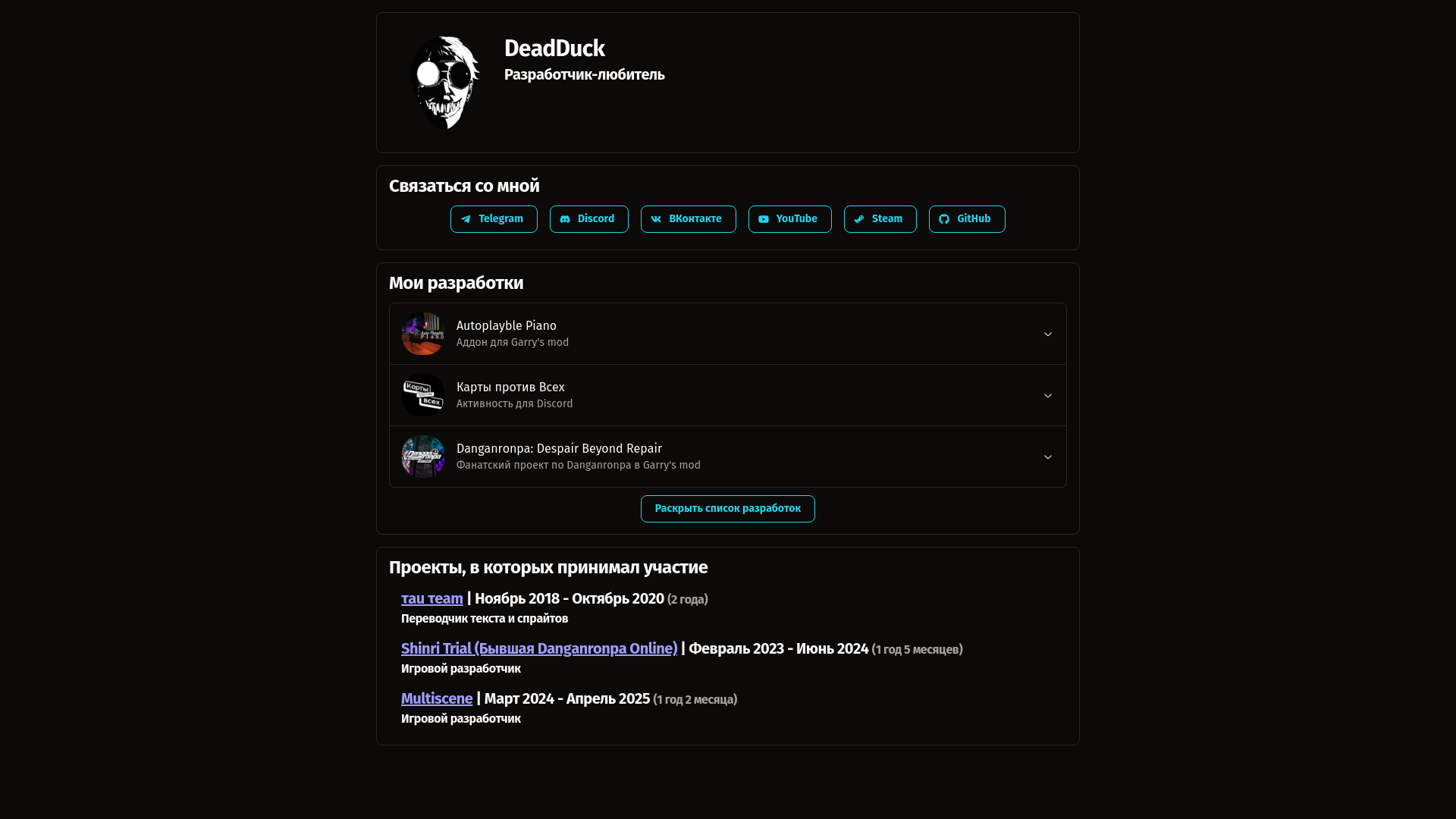Click the Autoplayble Piano title text

tap(507, 325)
